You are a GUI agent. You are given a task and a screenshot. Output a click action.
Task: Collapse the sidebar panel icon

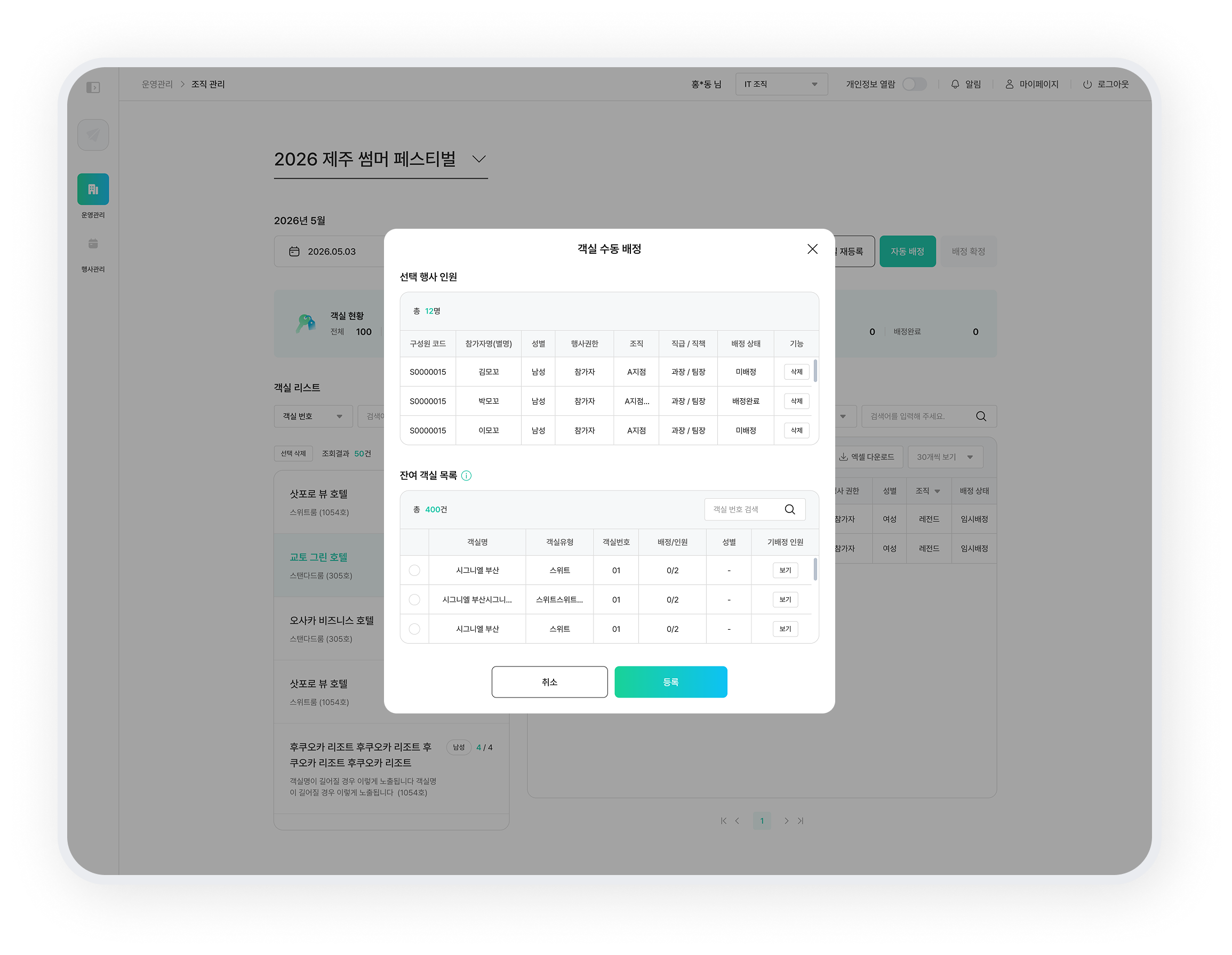[93, 87]
